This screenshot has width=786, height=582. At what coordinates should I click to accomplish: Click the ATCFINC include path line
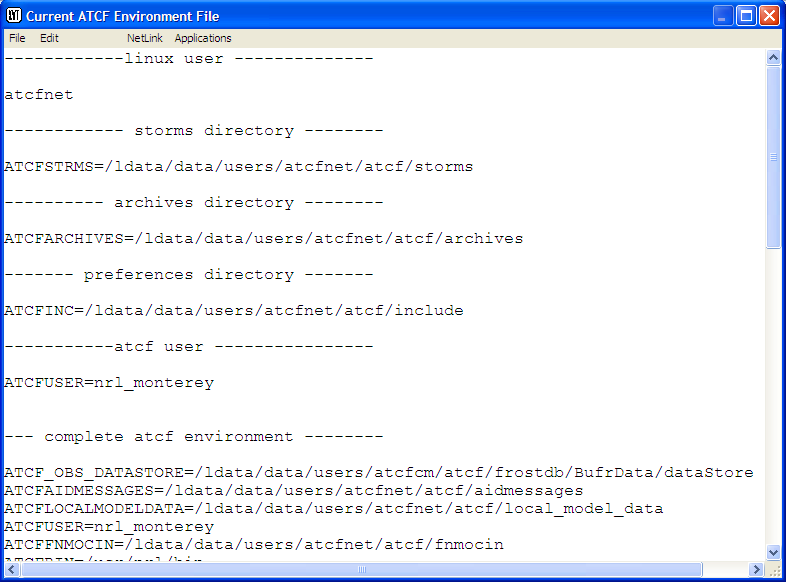pos(234,311)
